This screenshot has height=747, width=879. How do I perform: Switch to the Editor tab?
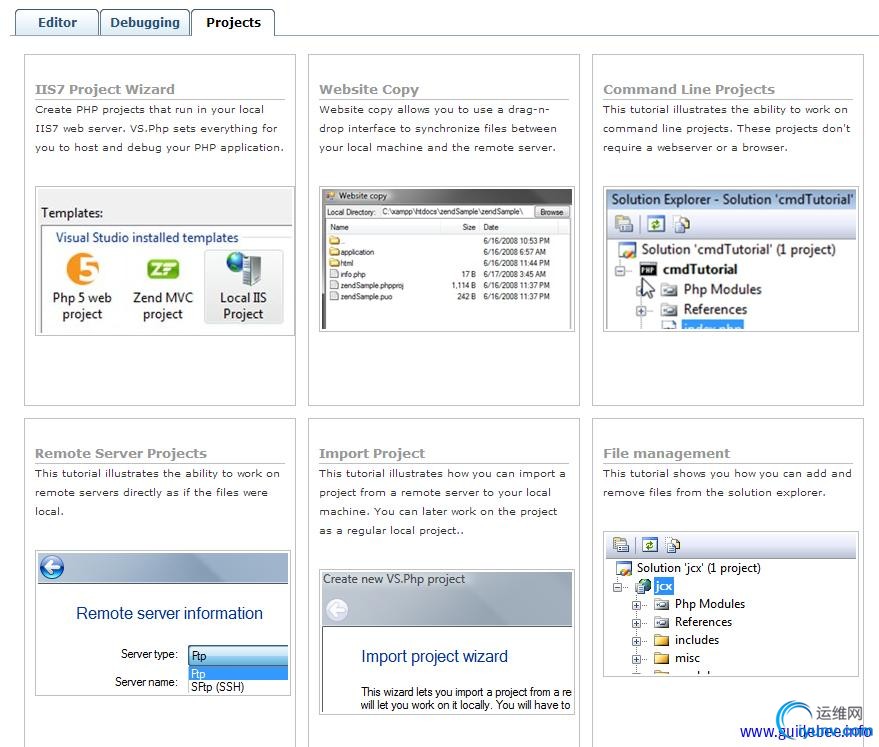(x=57, y=22)
